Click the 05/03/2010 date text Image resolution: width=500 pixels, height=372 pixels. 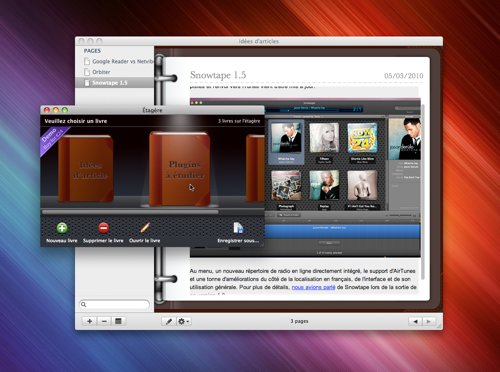pyautogui.click(x=404, y=76)
